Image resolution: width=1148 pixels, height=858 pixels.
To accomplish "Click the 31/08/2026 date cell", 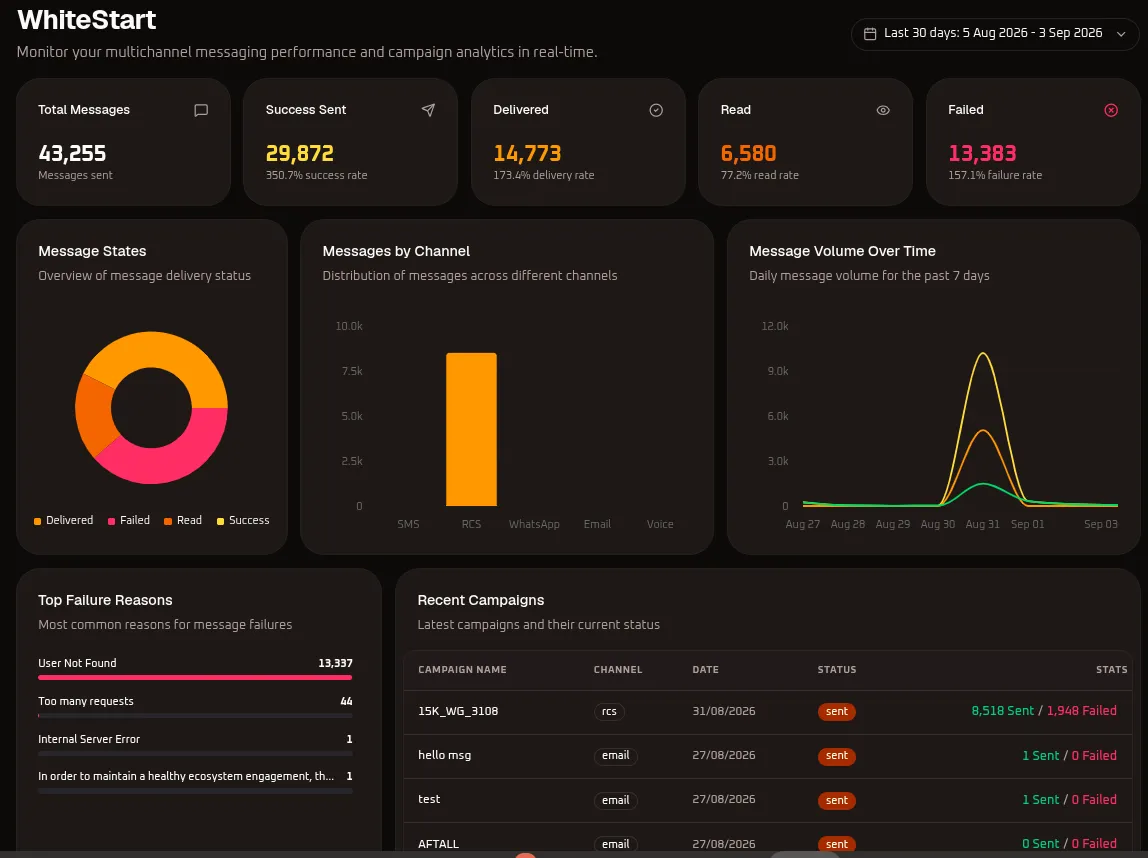I will [x=723, y=712].
